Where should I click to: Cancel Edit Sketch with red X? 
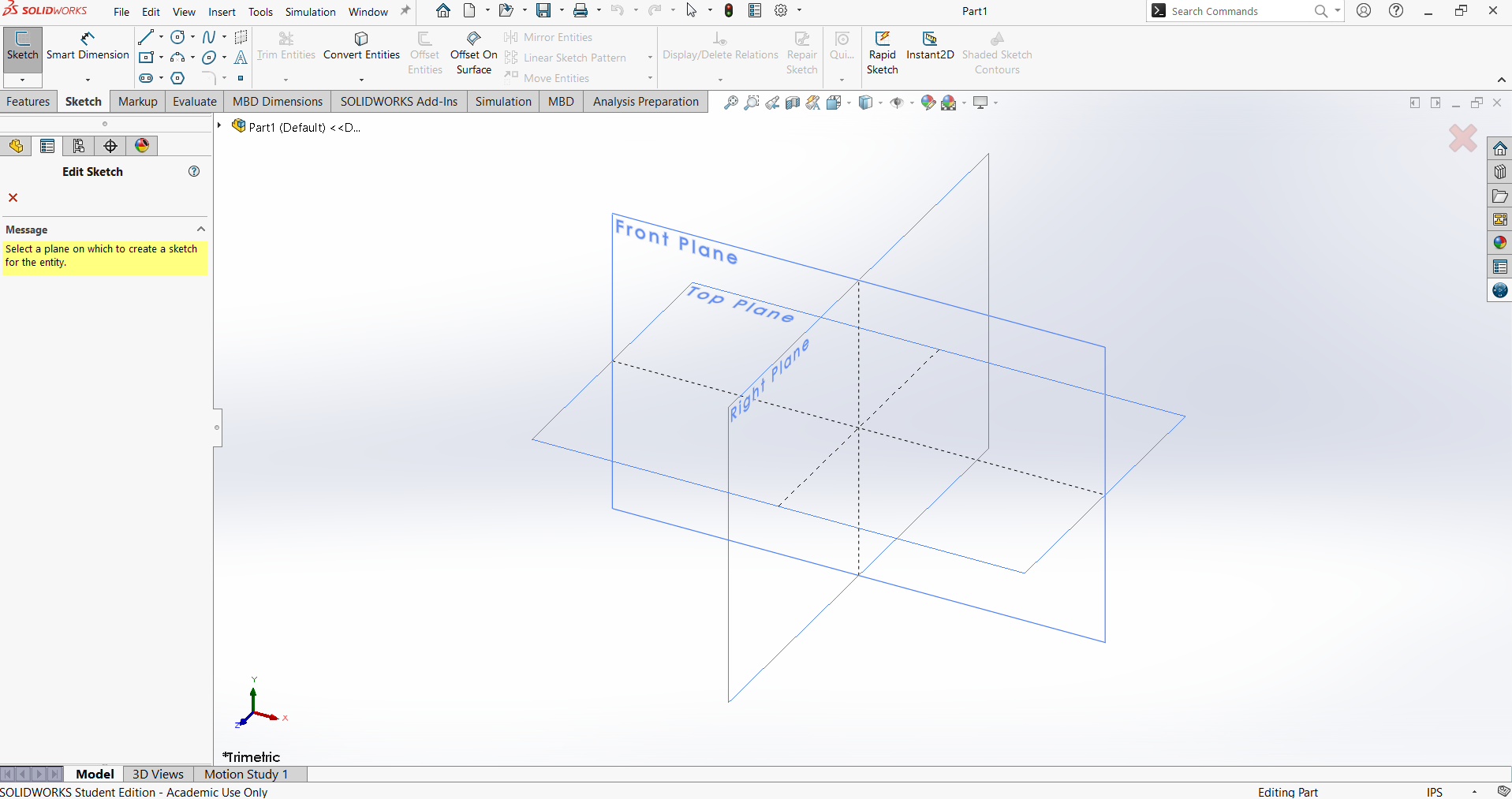tap(13, 197)
